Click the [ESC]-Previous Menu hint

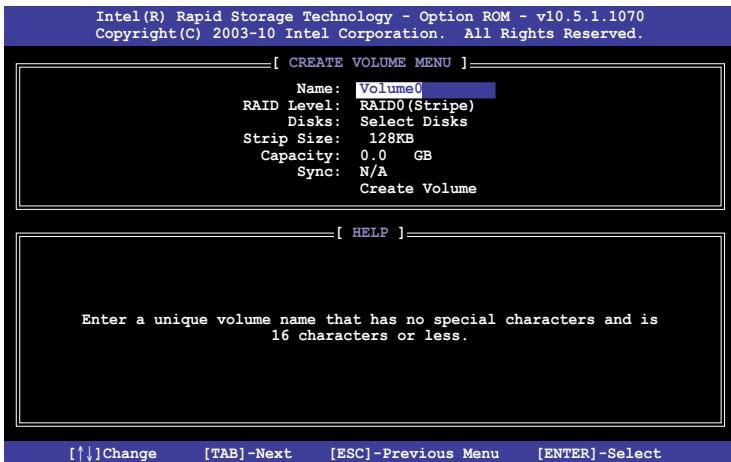tap(414, 453)
